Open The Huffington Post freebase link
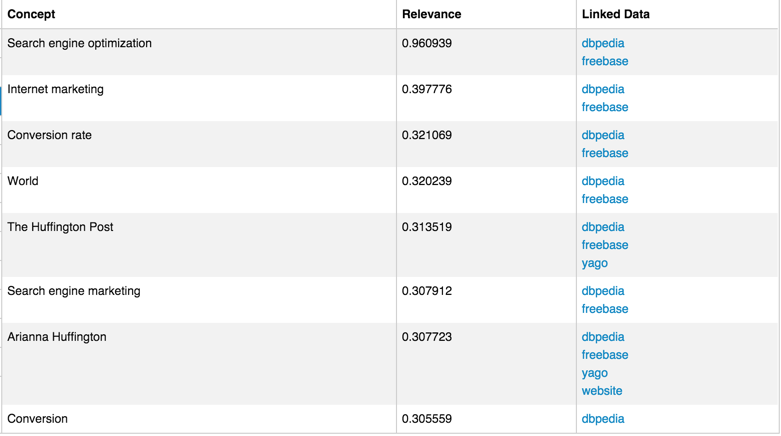 point(604,245)
